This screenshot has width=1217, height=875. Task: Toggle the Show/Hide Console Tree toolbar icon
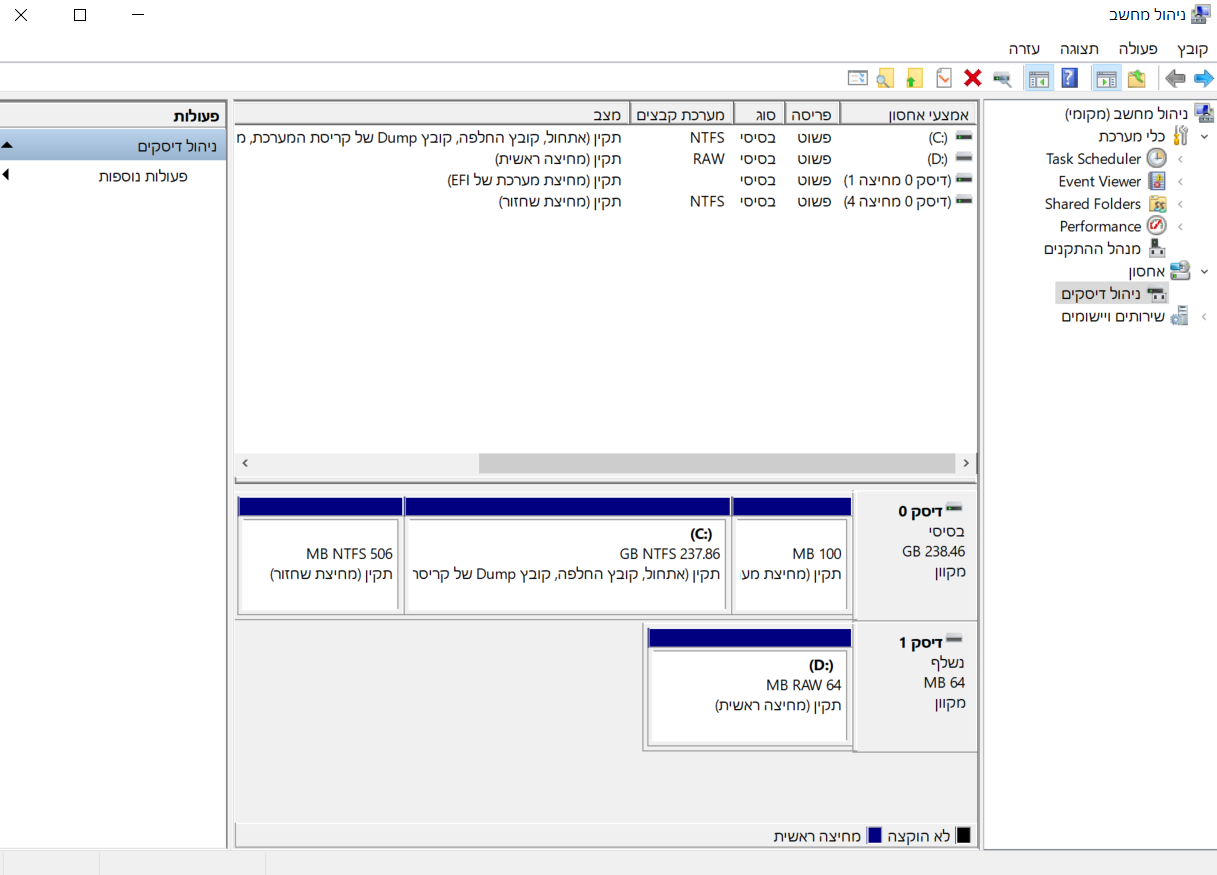click(1107, 78)
